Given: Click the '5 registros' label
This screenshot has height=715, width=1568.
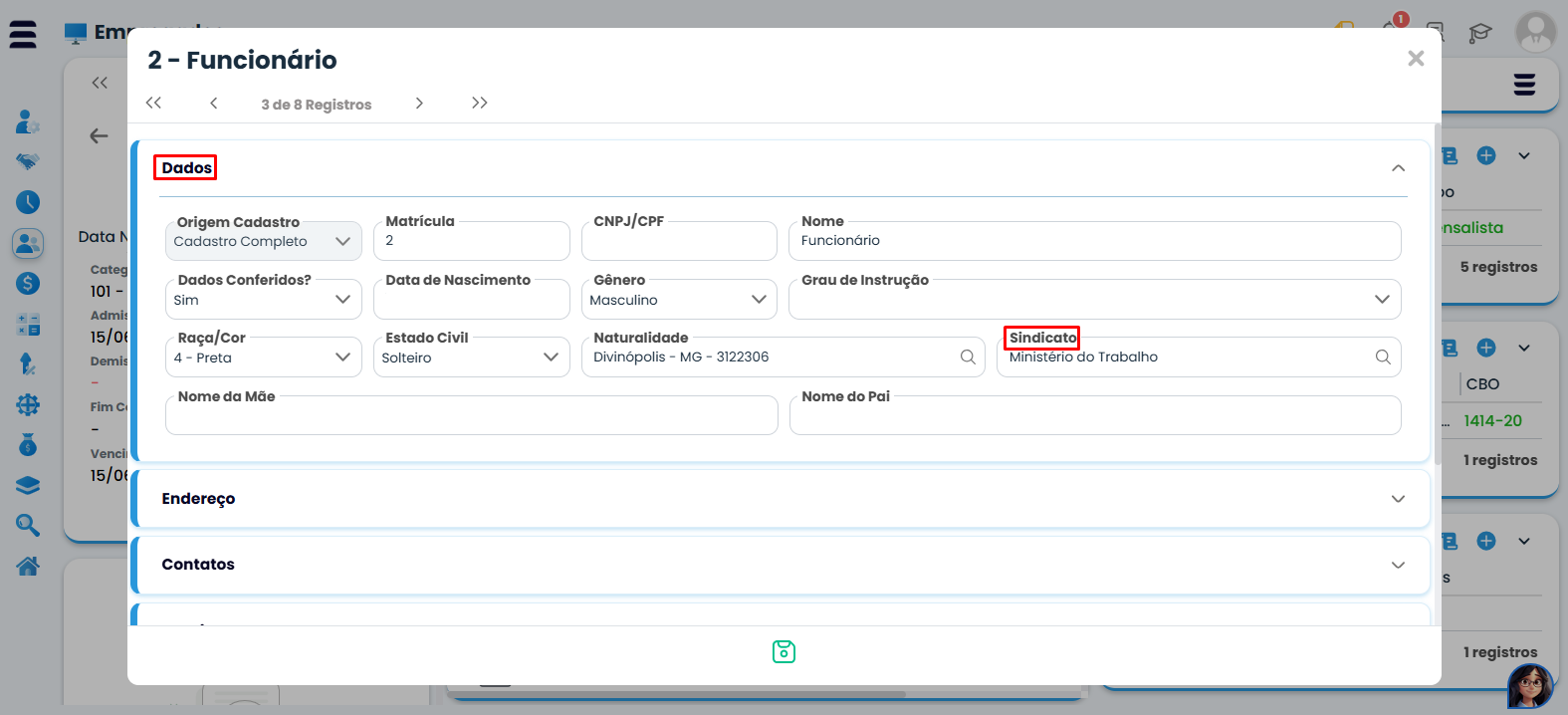Looking at the screenshot, I should [x=1498, y=267].
